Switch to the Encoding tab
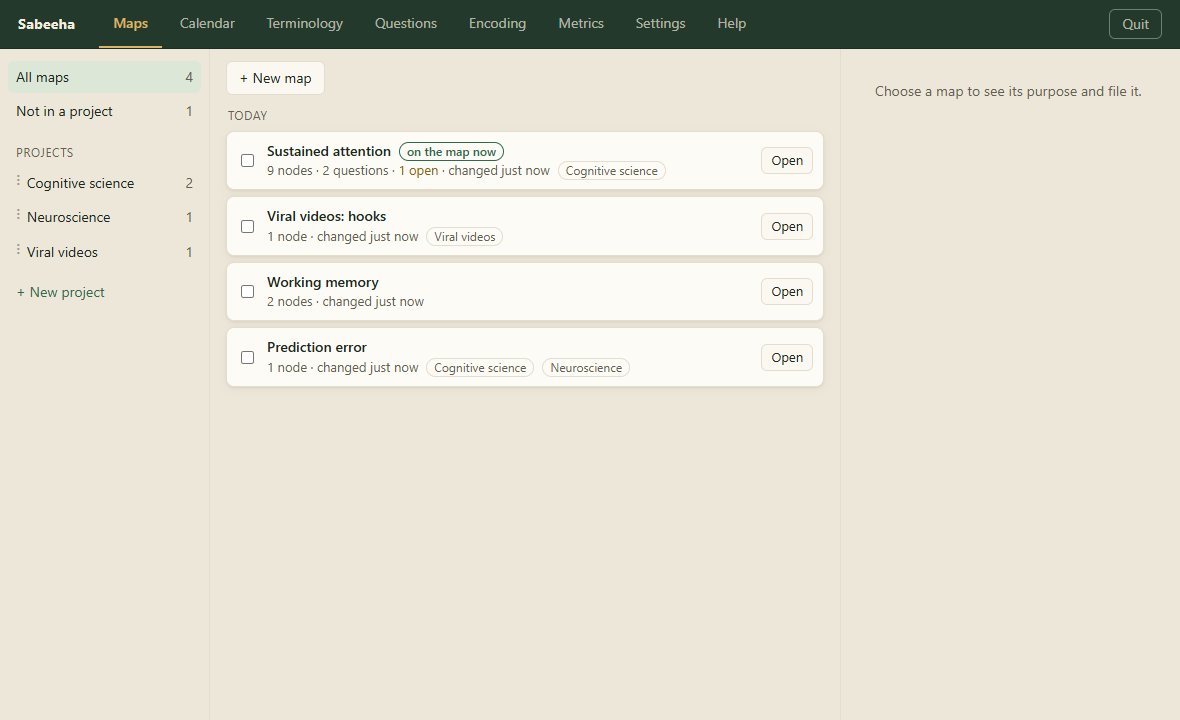Image resolution: width=1180 pixels, height=720 pixels. 497,23
